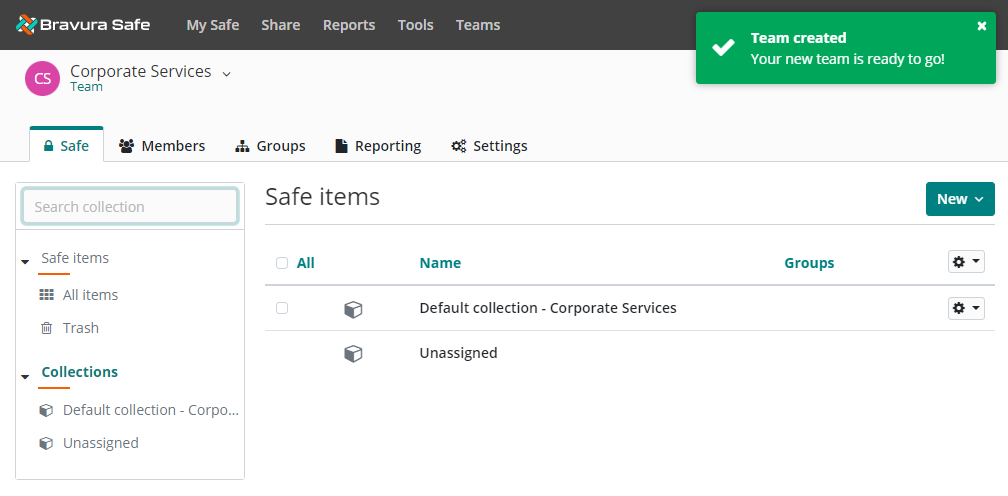
Task: Open gear options dropdown in table header
Action: click(x=966, y=261)
